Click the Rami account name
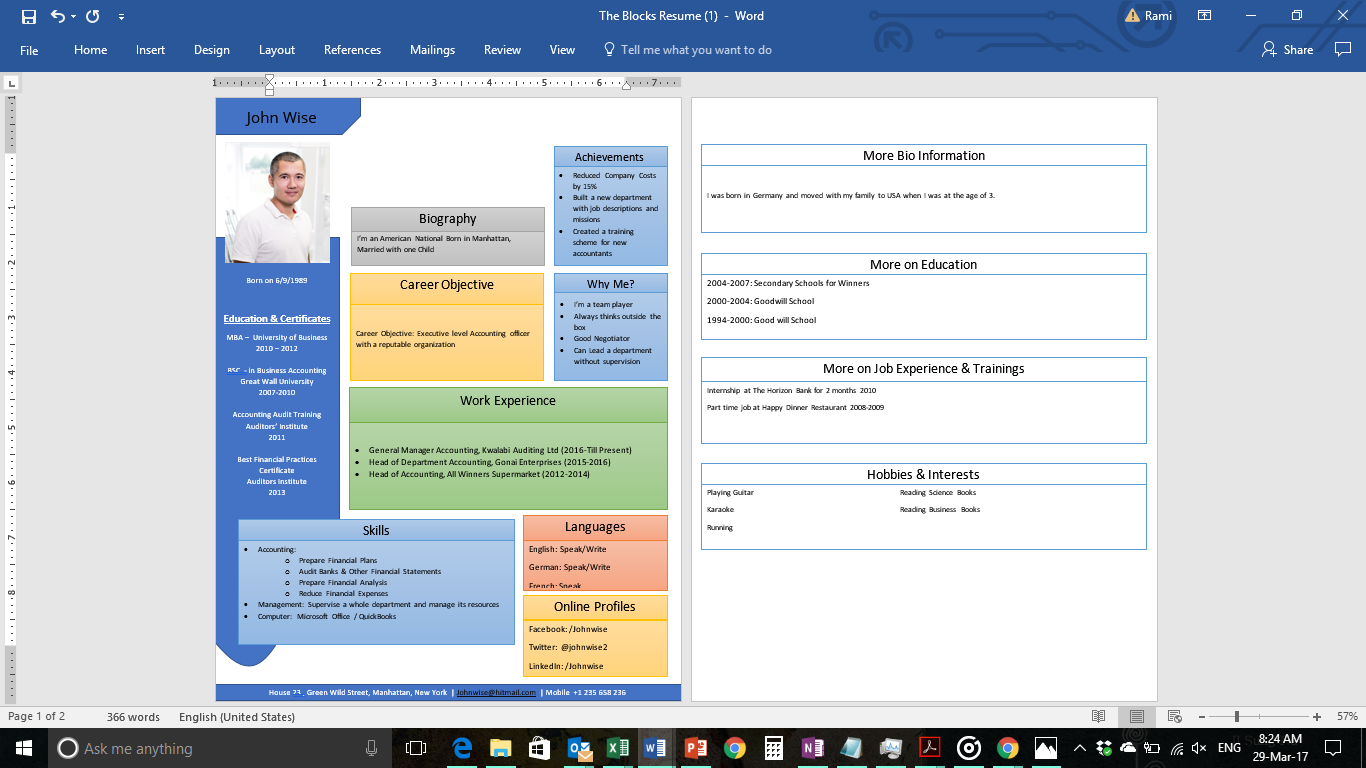 click(1159, 16)
